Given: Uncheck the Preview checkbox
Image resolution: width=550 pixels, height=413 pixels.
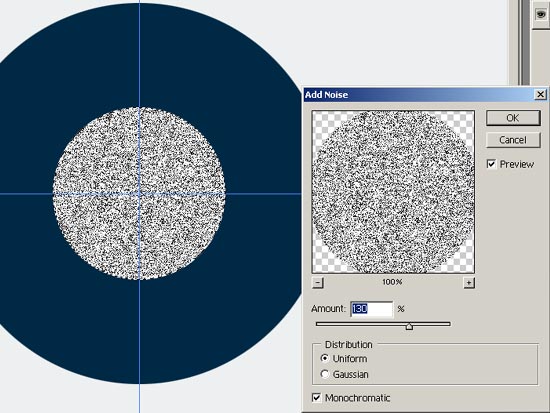Looking at the screenshot, I should coord(491,164).
